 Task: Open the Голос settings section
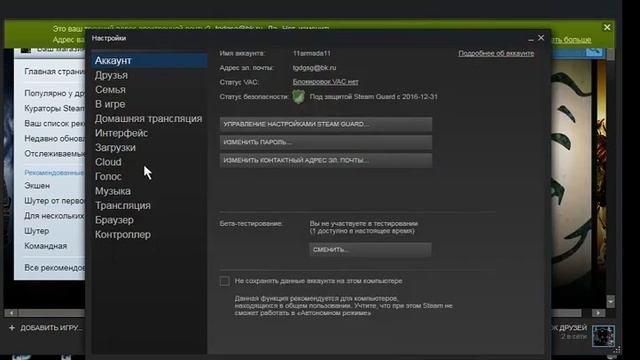108,176
